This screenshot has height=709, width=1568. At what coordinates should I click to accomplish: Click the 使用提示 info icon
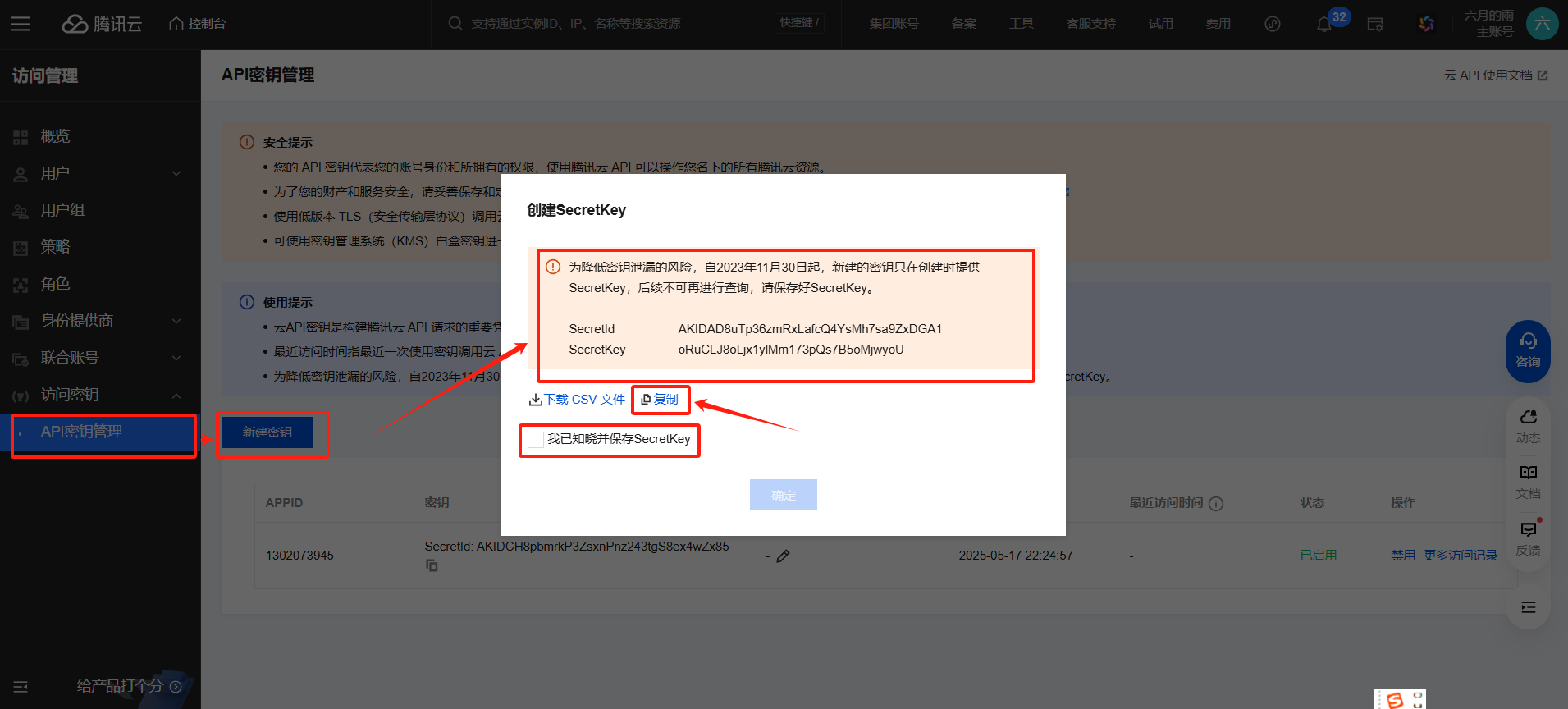click(x=247, y=302)
